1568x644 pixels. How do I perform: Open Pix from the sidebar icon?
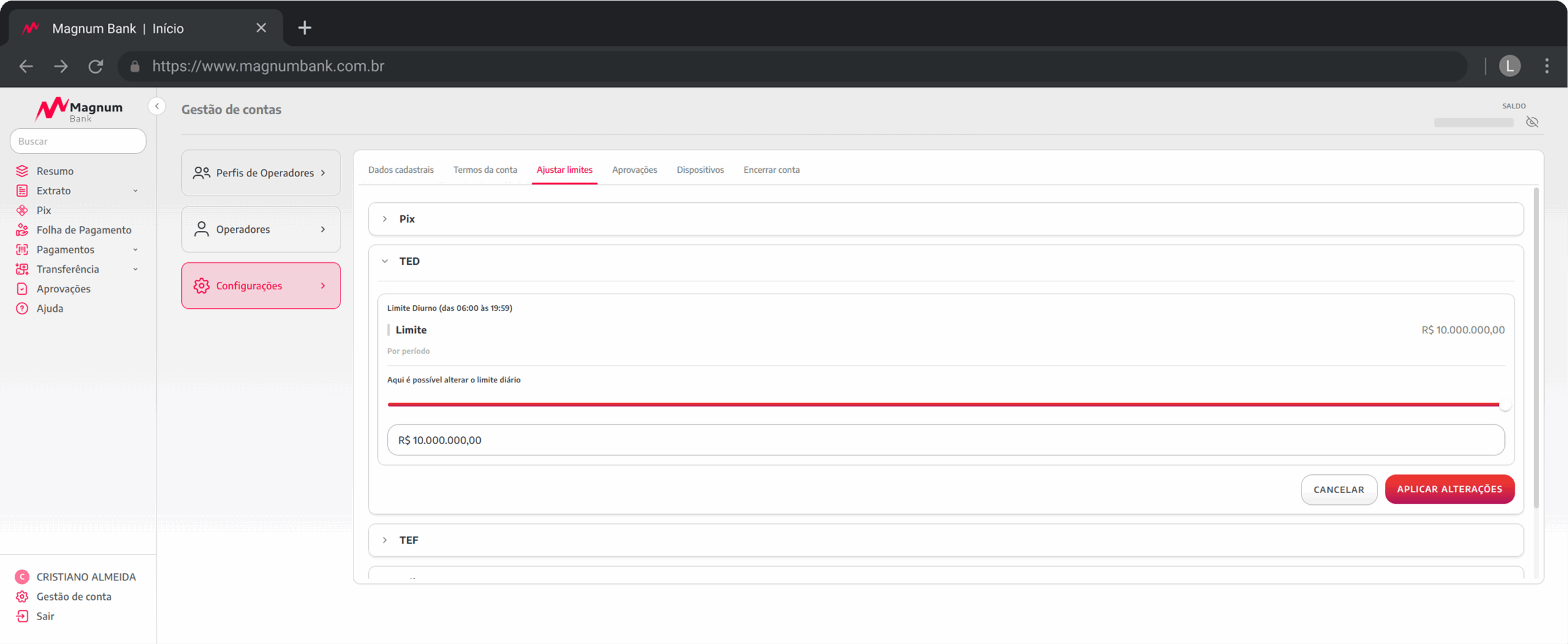pyautogui.click(x=22, y=210)
